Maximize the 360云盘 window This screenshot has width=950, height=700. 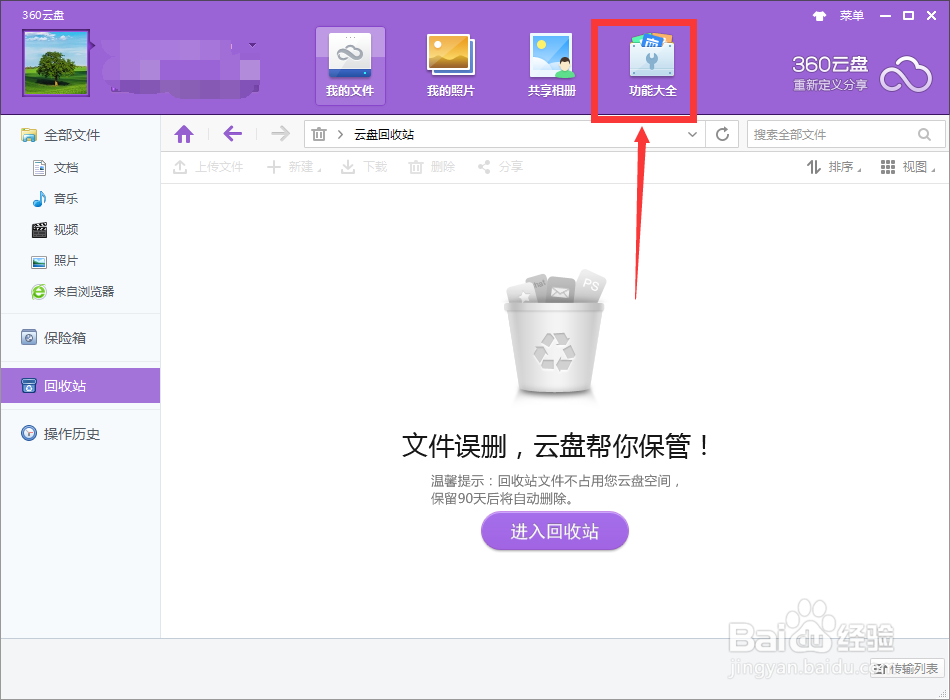point(908,16)
